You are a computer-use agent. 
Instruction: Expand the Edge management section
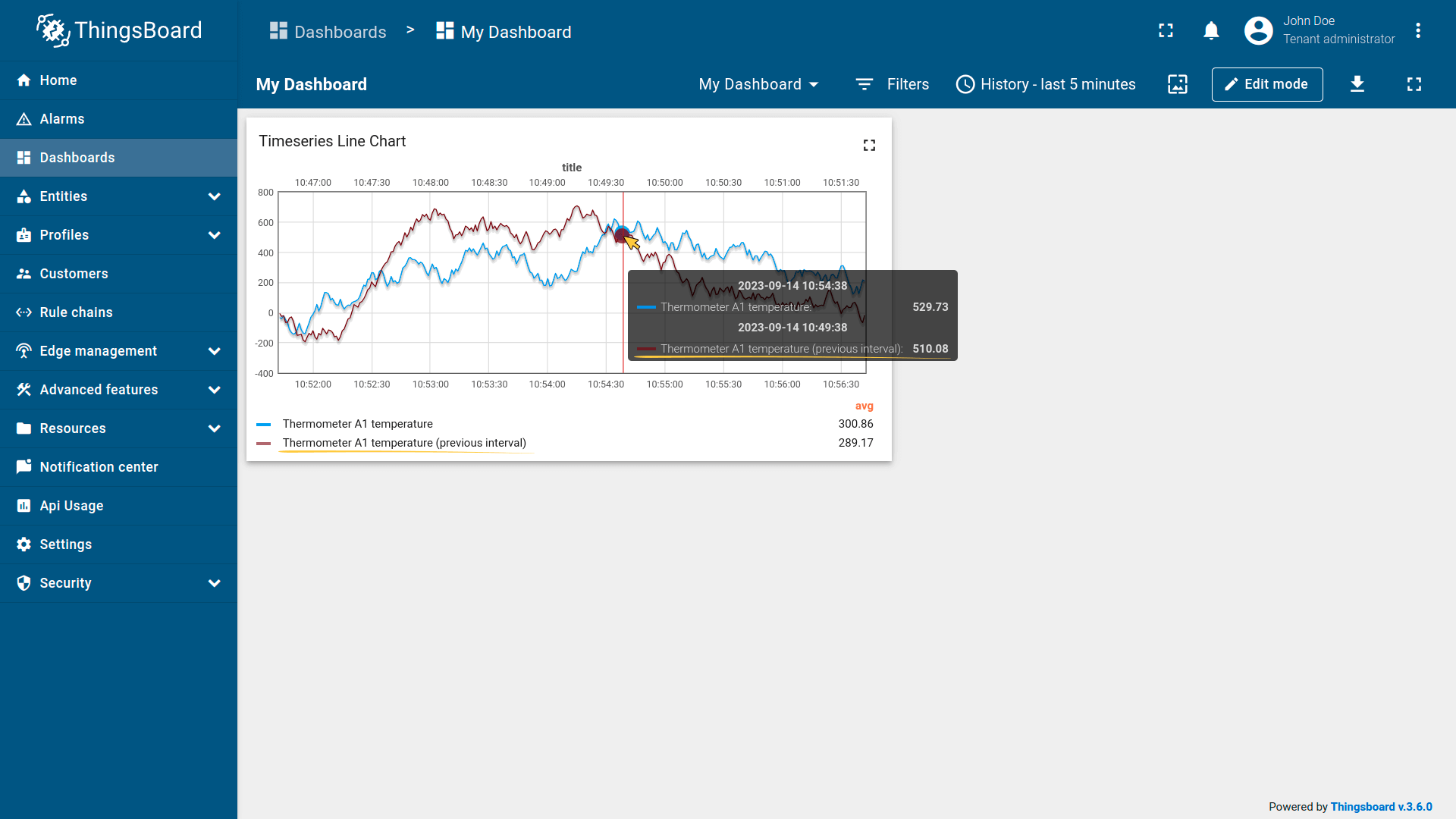click(x=214, y=351)
